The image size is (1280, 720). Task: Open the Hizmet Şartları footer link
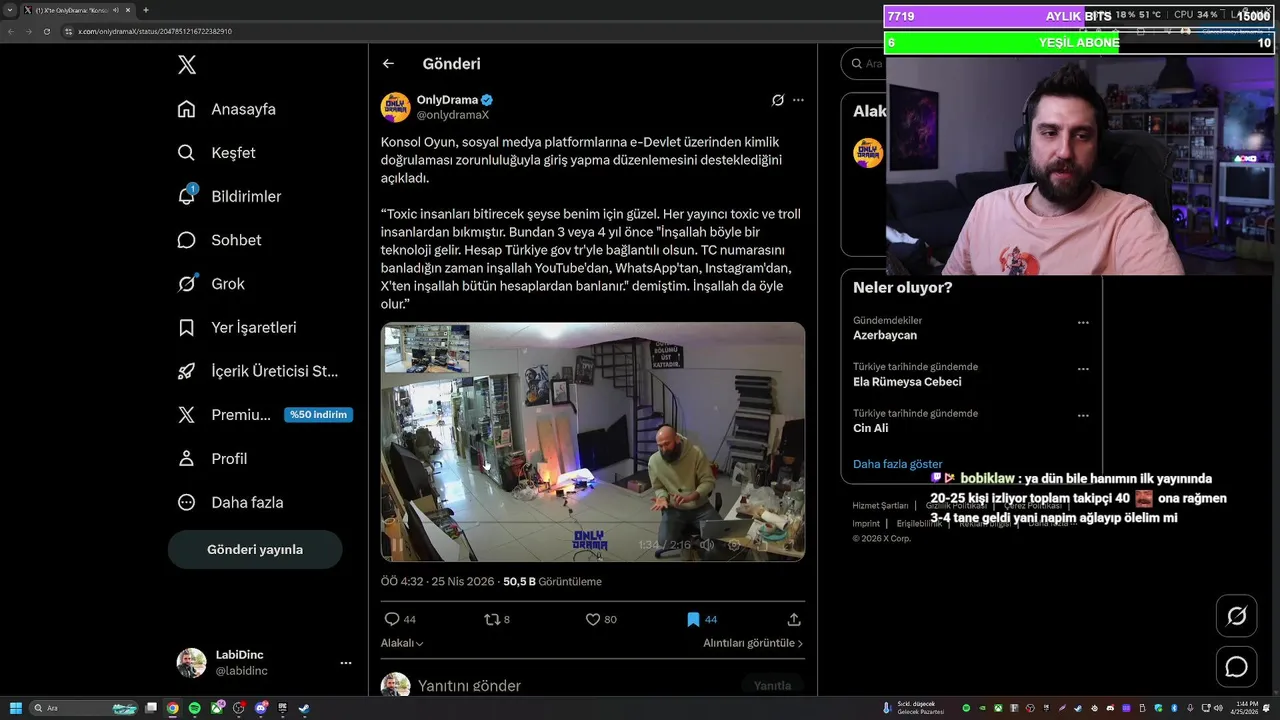click(x=880, y=506)
